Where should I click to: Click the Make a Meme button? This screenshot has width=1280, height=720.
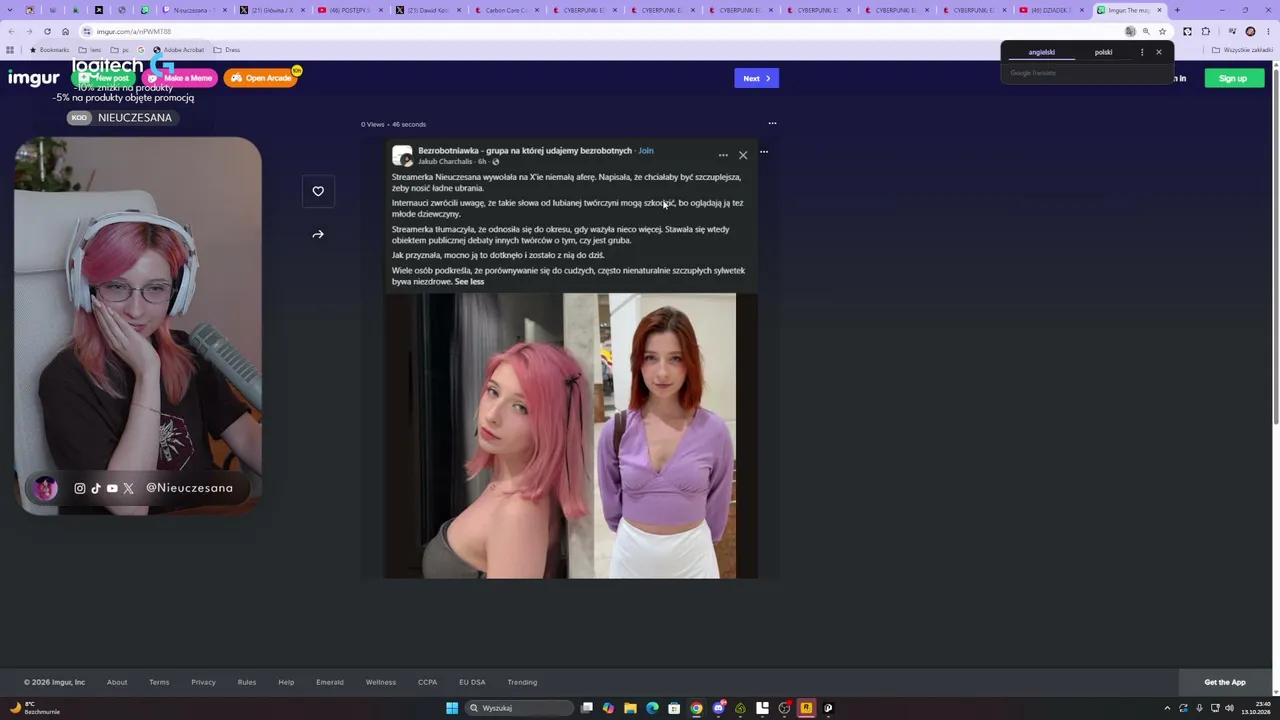point(180,78)
